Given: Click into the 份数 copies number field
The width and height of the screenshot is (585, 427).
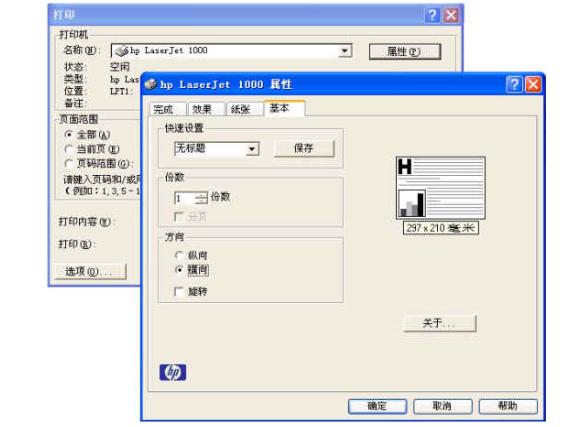Looking at the screenshot, I should (x=185, y=198).
